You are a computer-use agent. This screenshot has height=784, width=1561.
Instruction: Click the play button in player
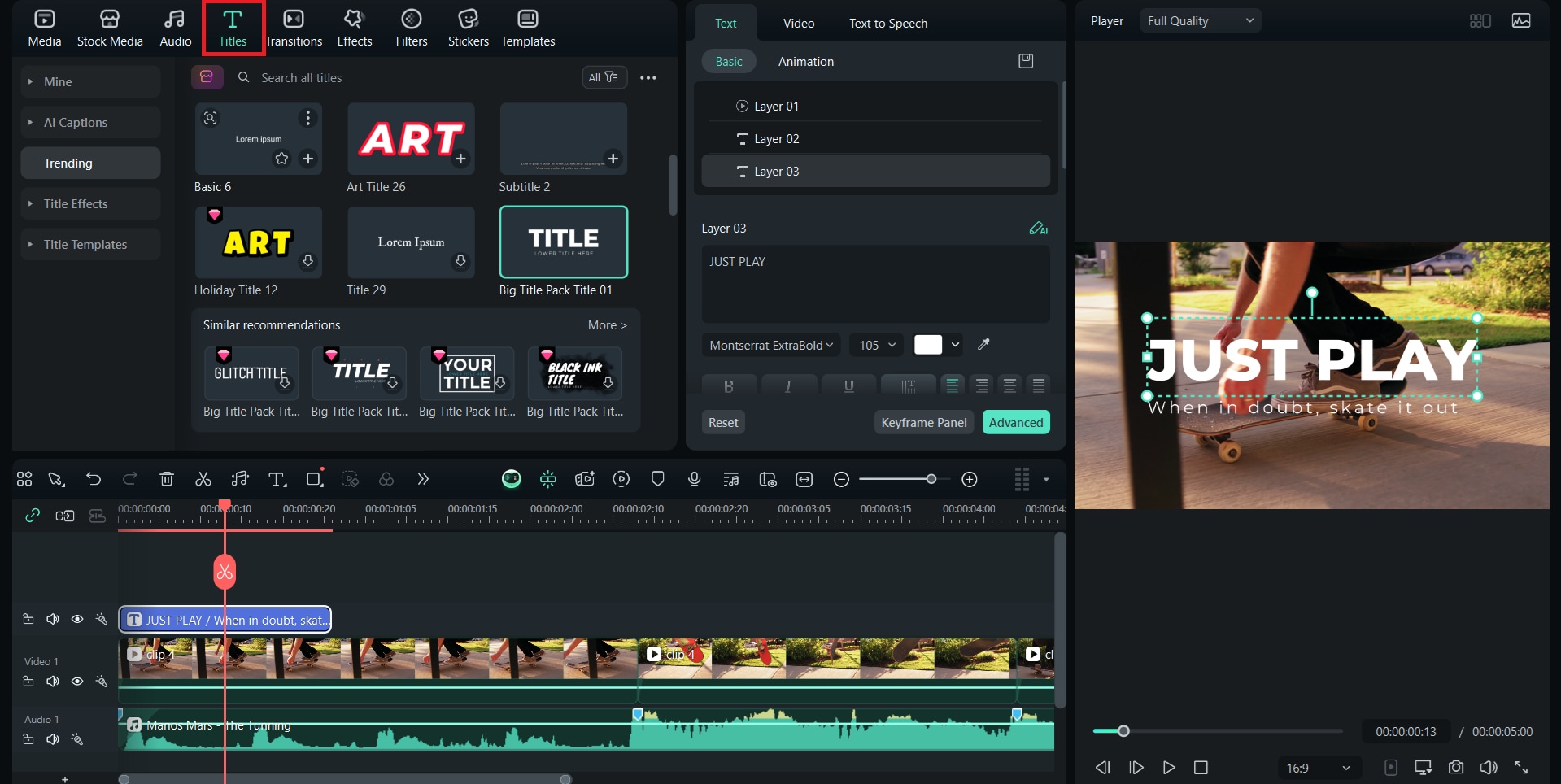click(1169, 767)
